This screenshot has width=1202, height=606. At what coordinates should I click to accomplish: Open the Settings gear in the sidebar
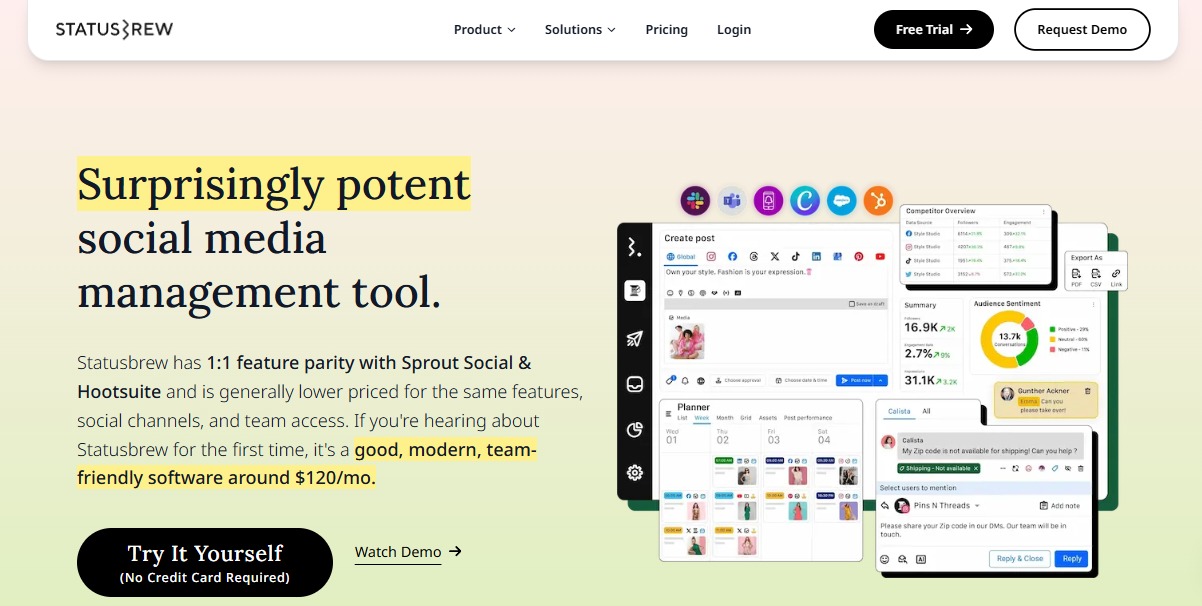[634, 472]
